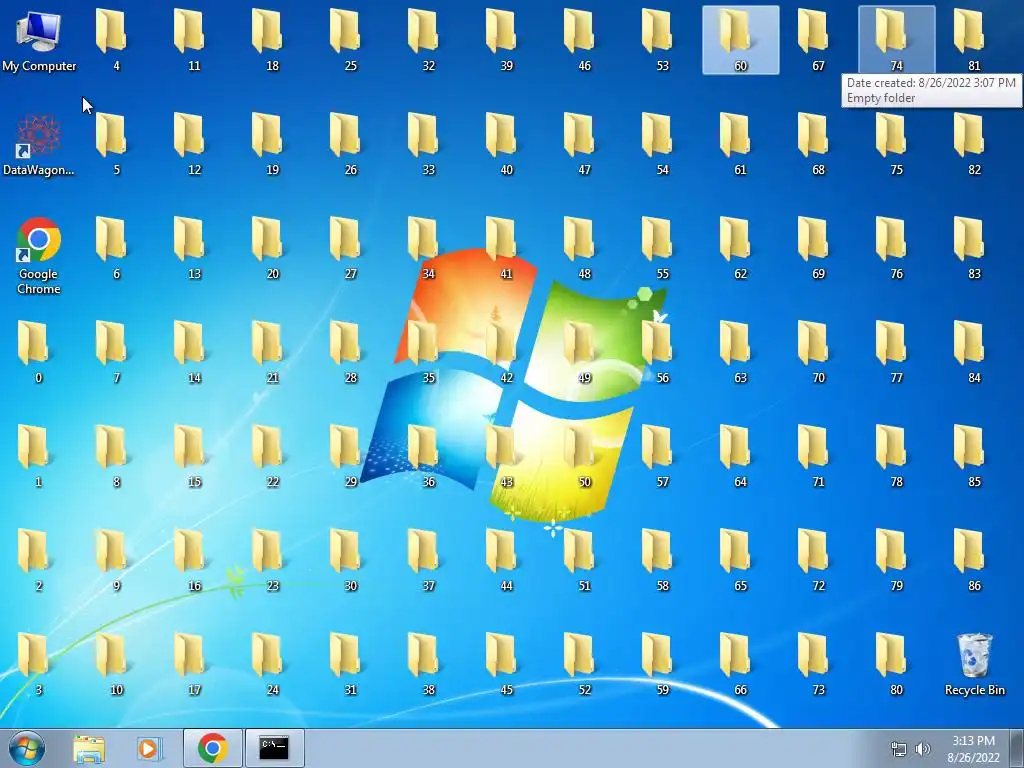Click the folder labeled 86
This screenshot has height=768, width=1024.
(974, 560)
